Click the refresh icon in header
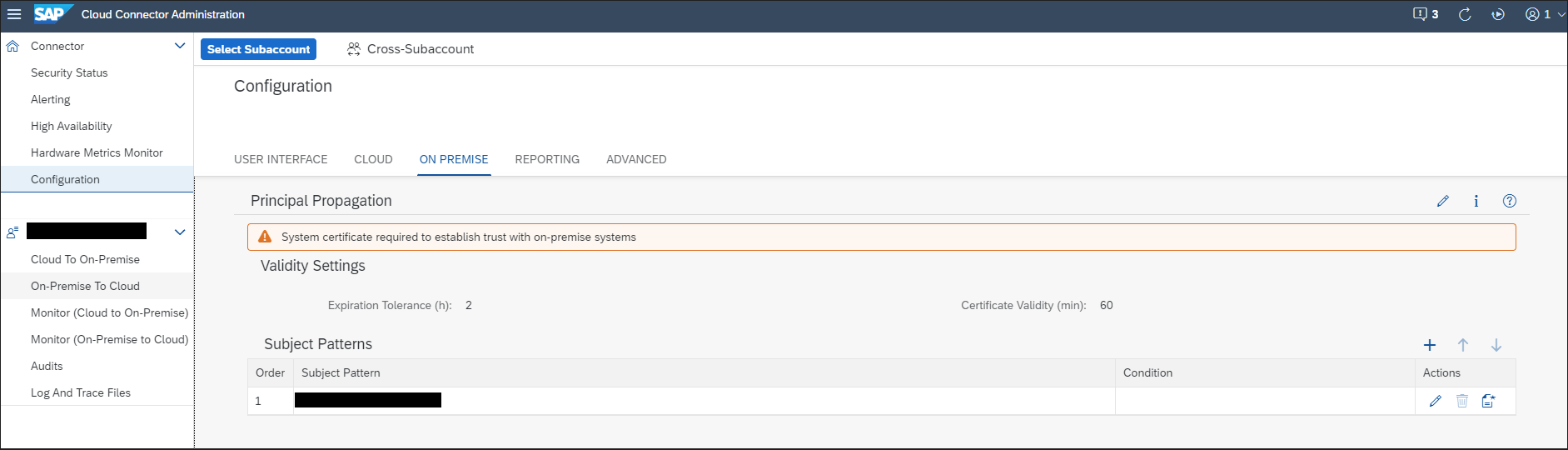This screenshot has width=1568, height=450. pyautogui.click(x=1465, y=14)
